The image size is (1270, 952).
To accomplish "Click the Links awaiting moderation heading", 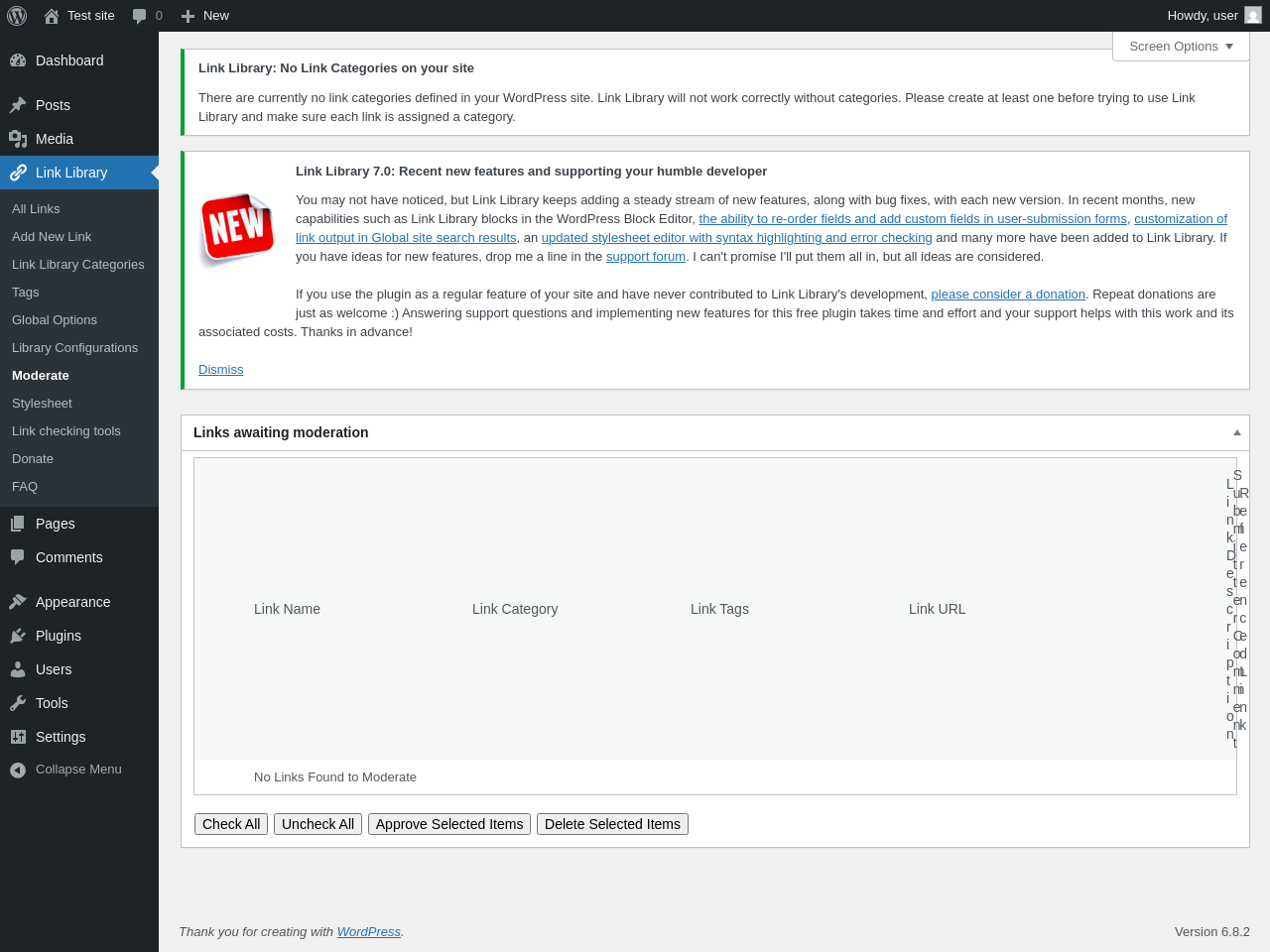I will (281, 432).
